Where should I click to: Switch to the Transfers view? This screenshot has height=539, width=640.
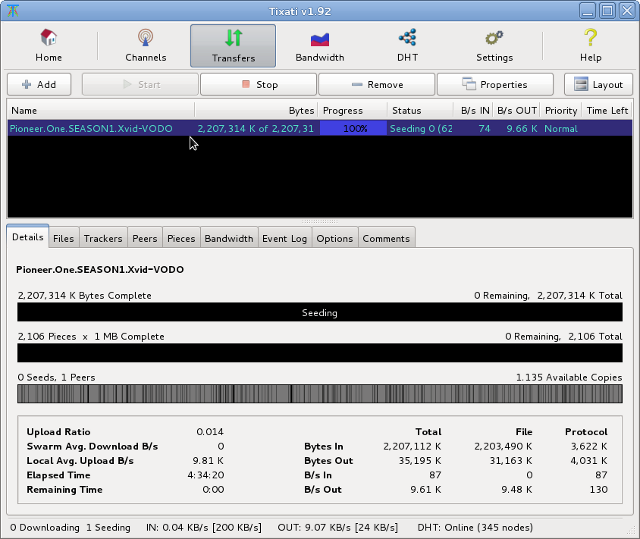click(233, 45)
